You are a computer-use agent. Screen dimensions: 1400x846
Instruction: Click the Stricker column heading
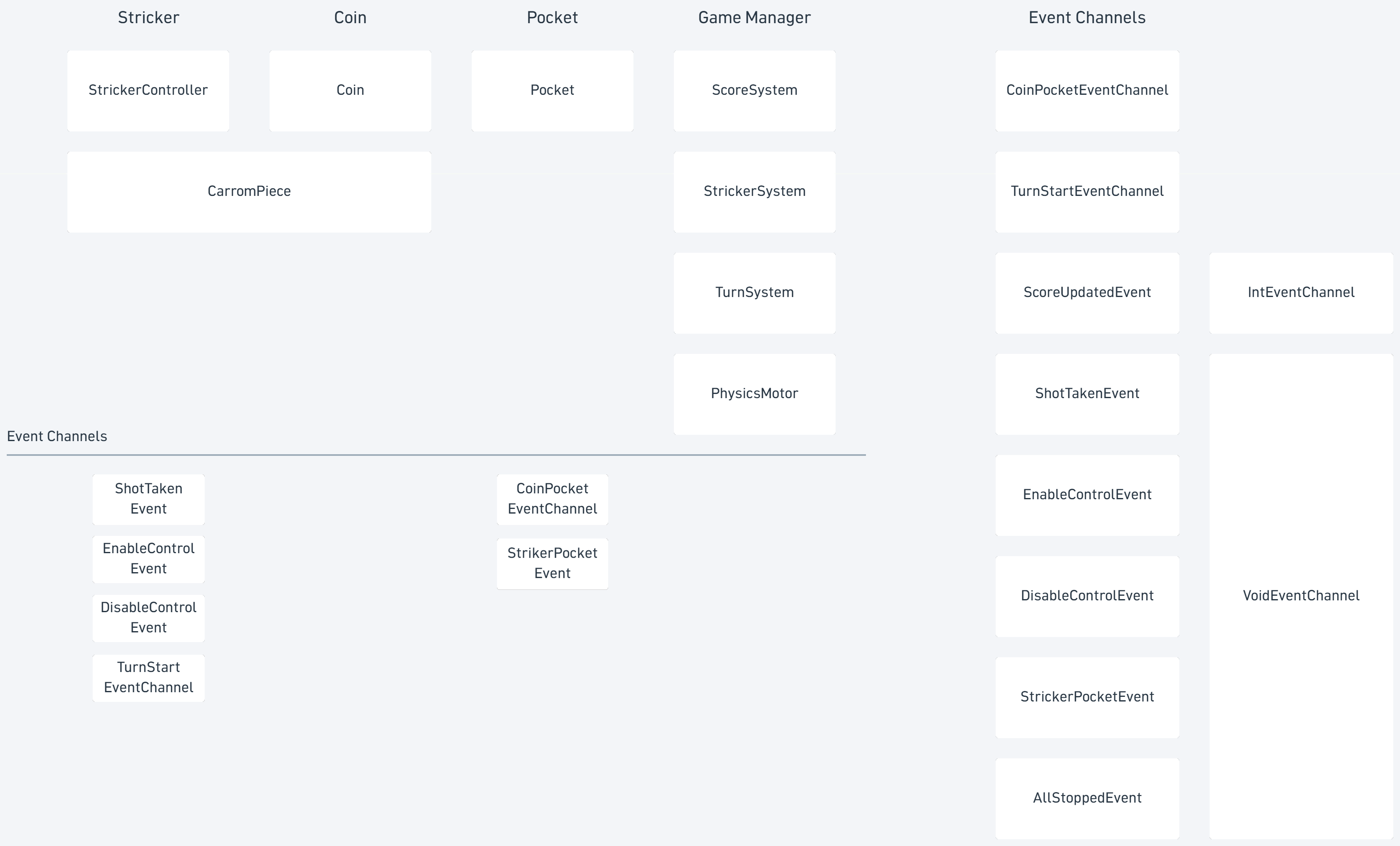[148, 18]
